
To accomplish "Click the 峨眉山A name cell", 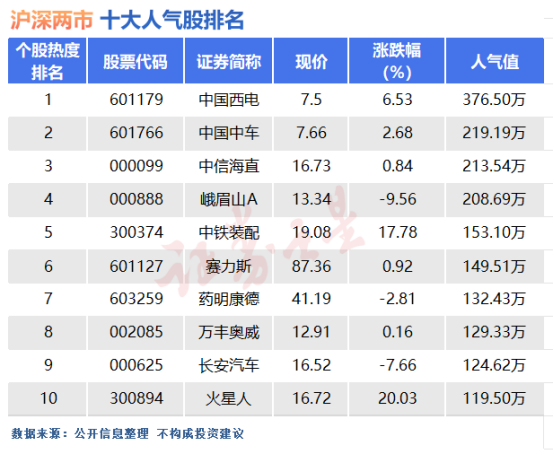I will coord(229,200).
